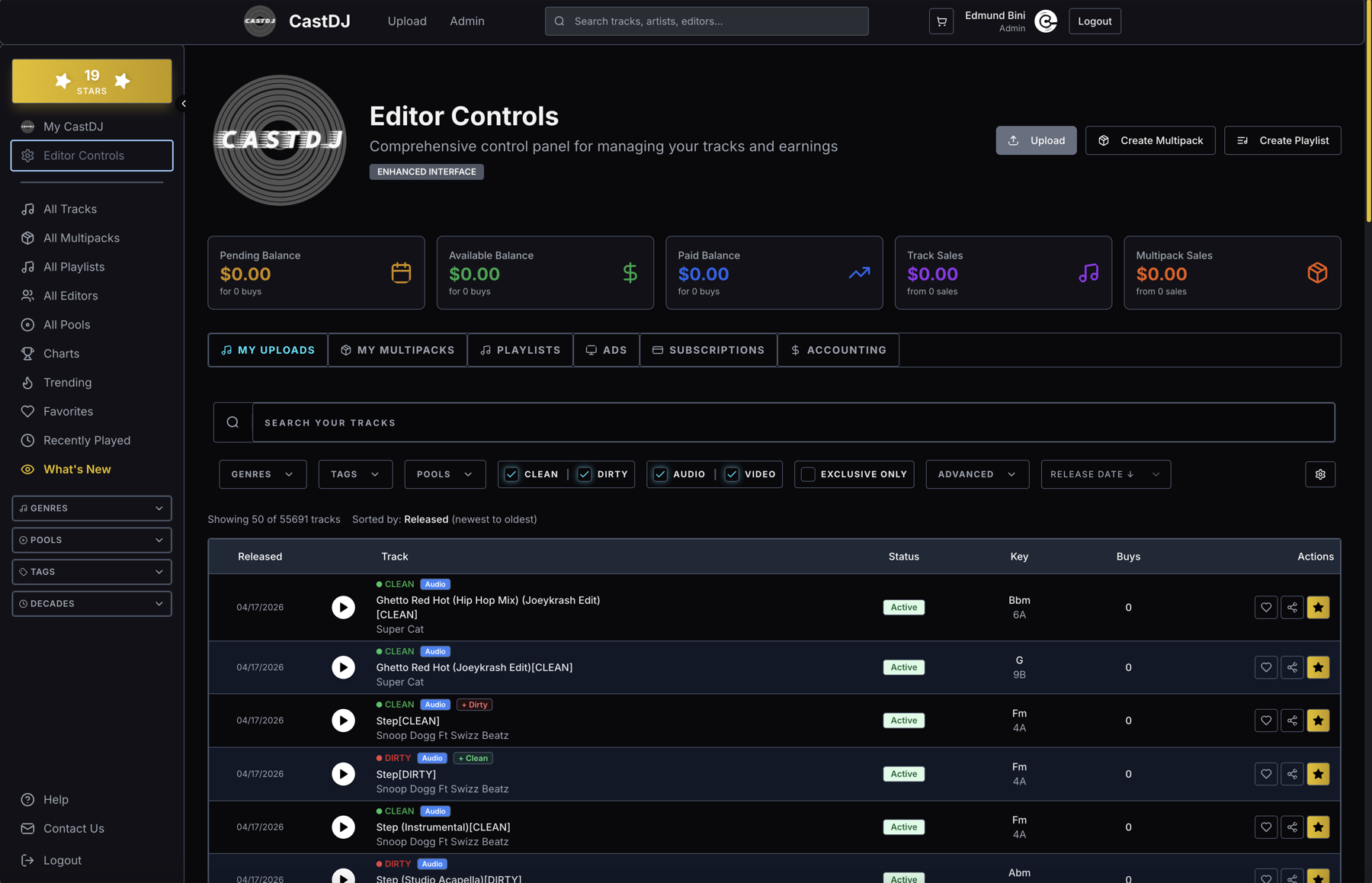Disable the VIDEO filter
This screenshot has width=1372, height=883.
(x=732, y=474)
